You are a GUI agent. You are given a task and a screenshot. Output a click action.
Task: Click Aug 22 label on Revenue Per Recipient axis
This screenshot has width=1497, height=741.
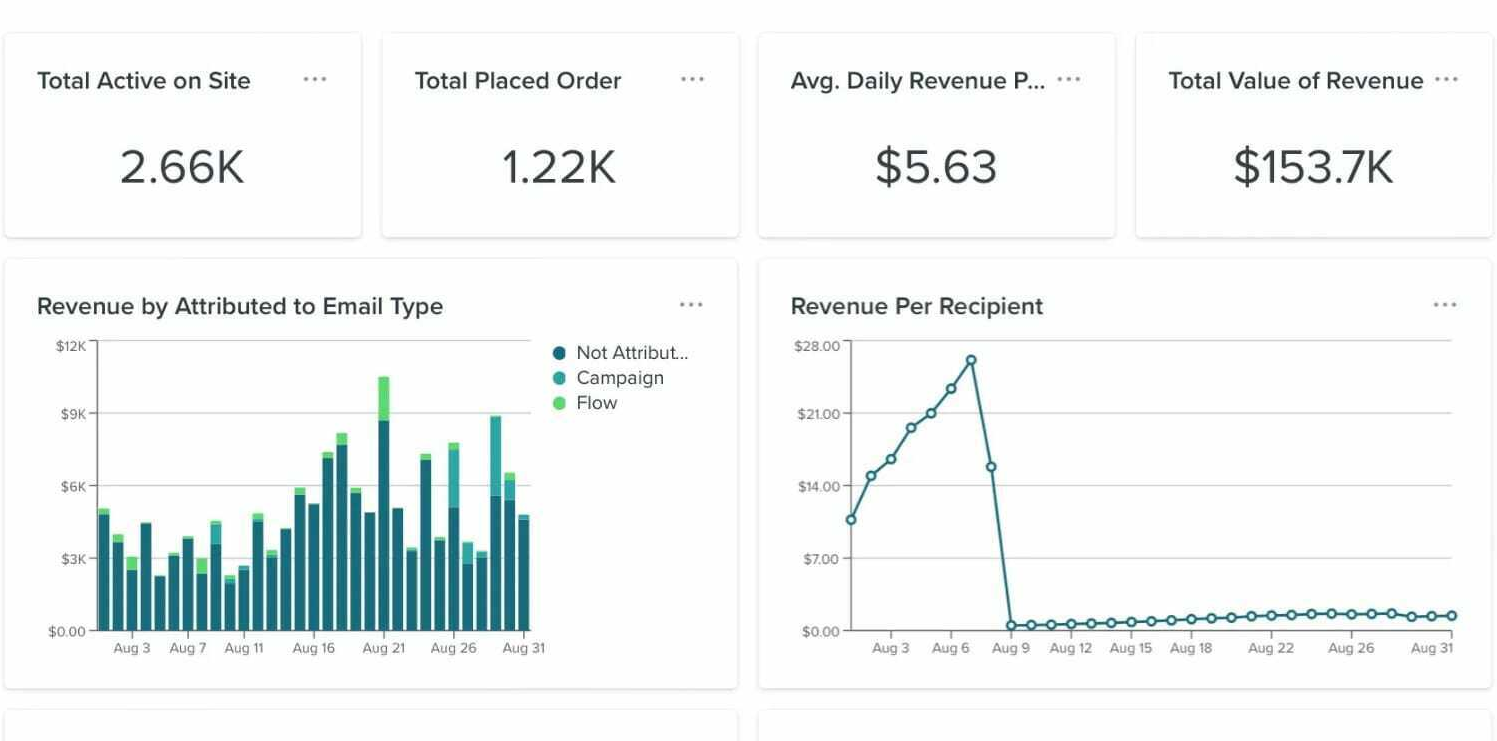[x=1271, y=648]
